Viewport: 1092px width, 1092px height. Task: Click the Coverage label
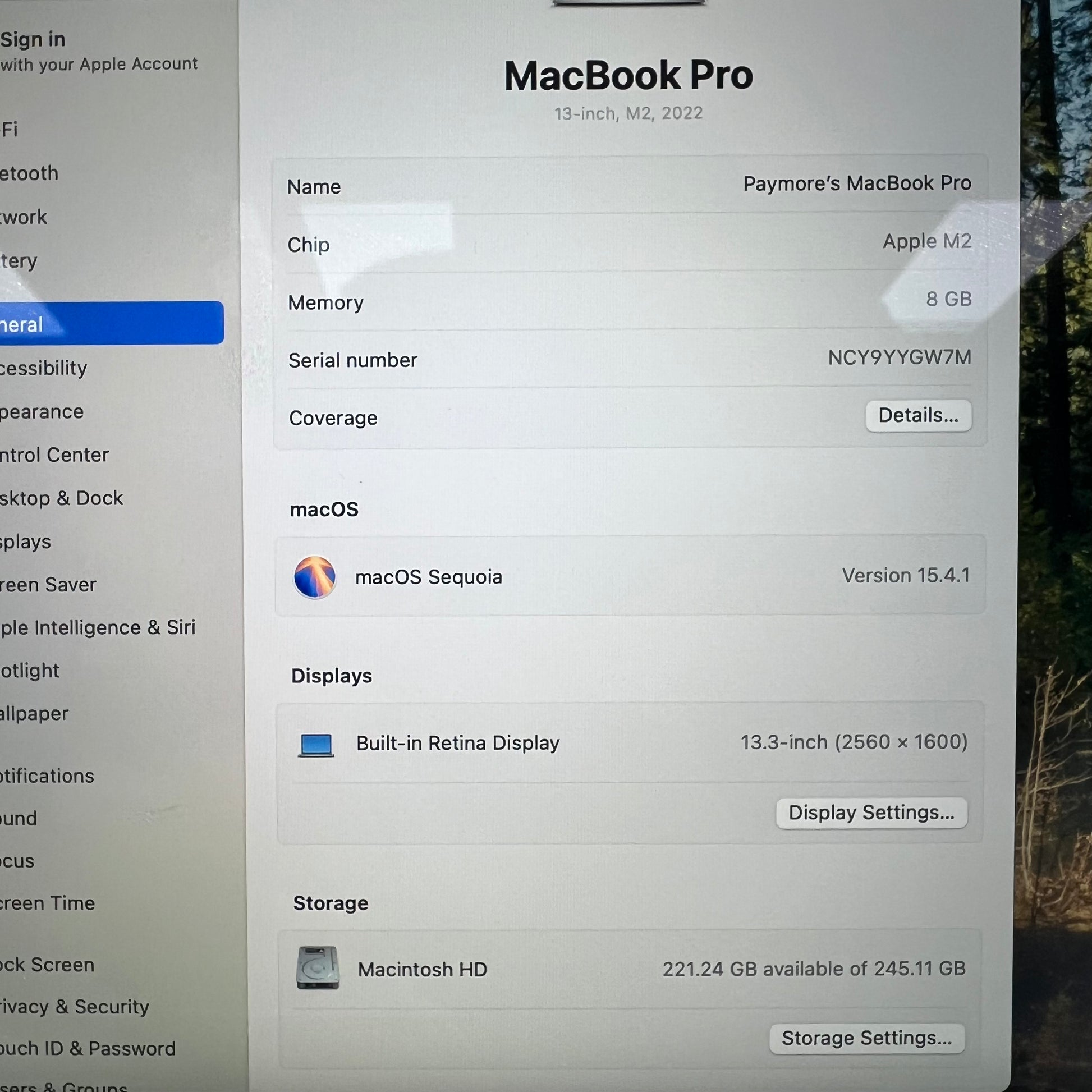tap(333, 418)
